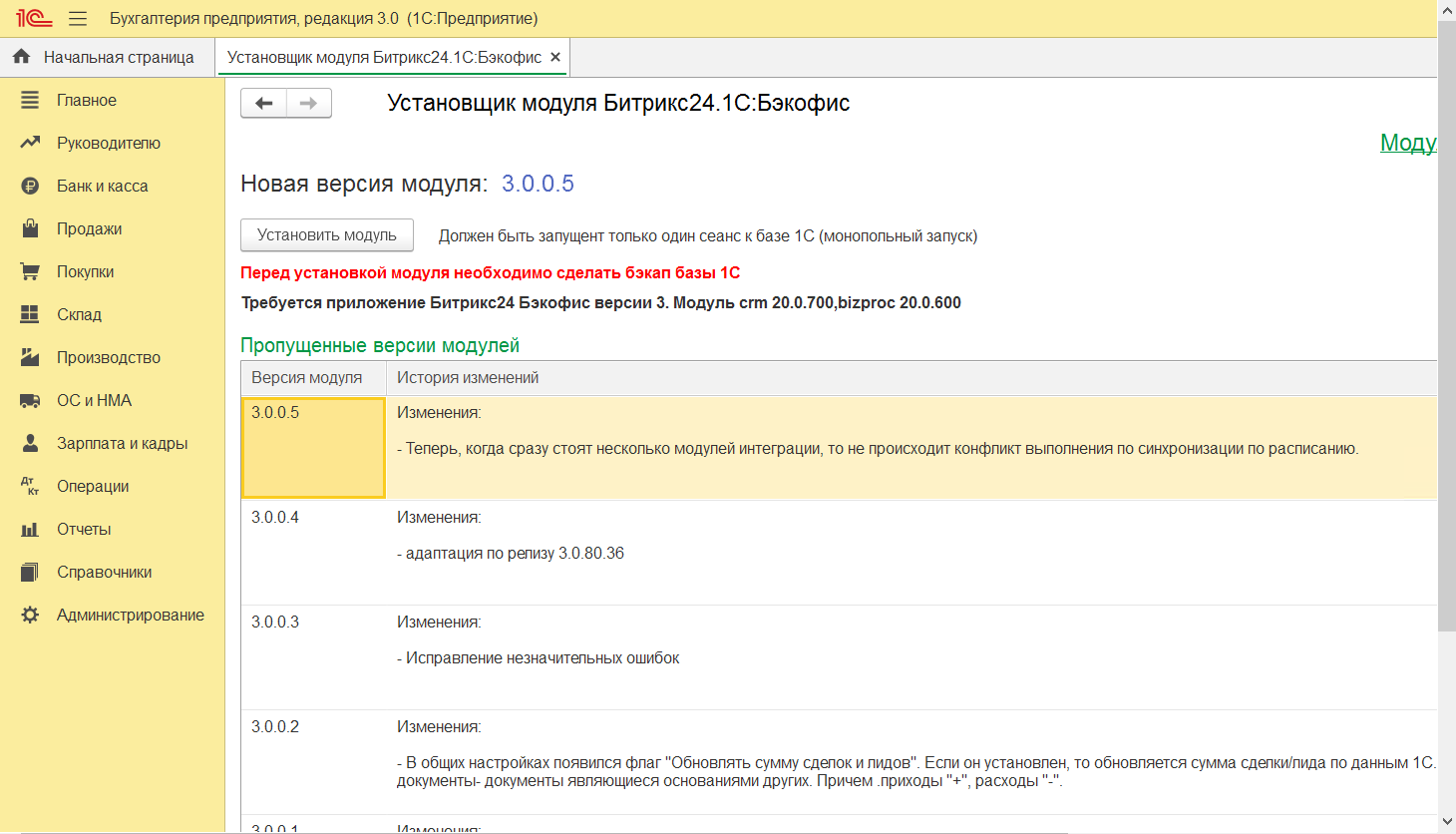Sort by the Версия модуля column header
Image resolution: width=1456 pixels, height=834 pixels.
click(313, 377)
